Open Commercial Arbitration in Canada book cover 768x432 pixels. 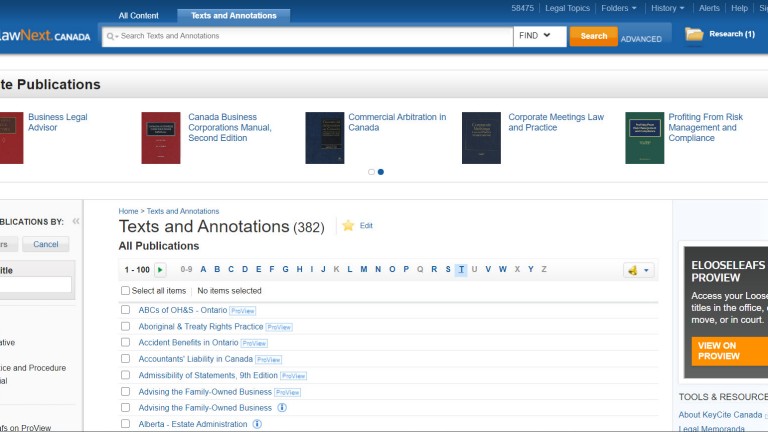[x=325, y=138]
